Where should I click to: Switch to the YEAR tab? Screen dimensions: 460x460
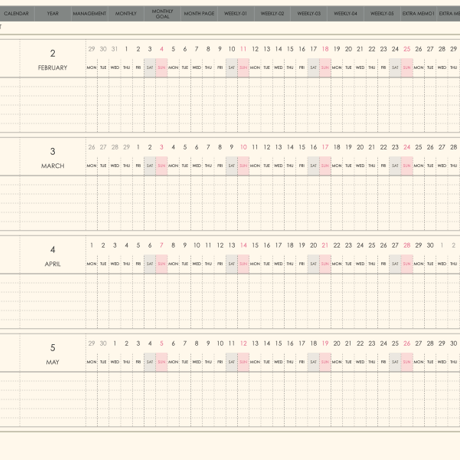pyautogui.click(x=53, y=14)
